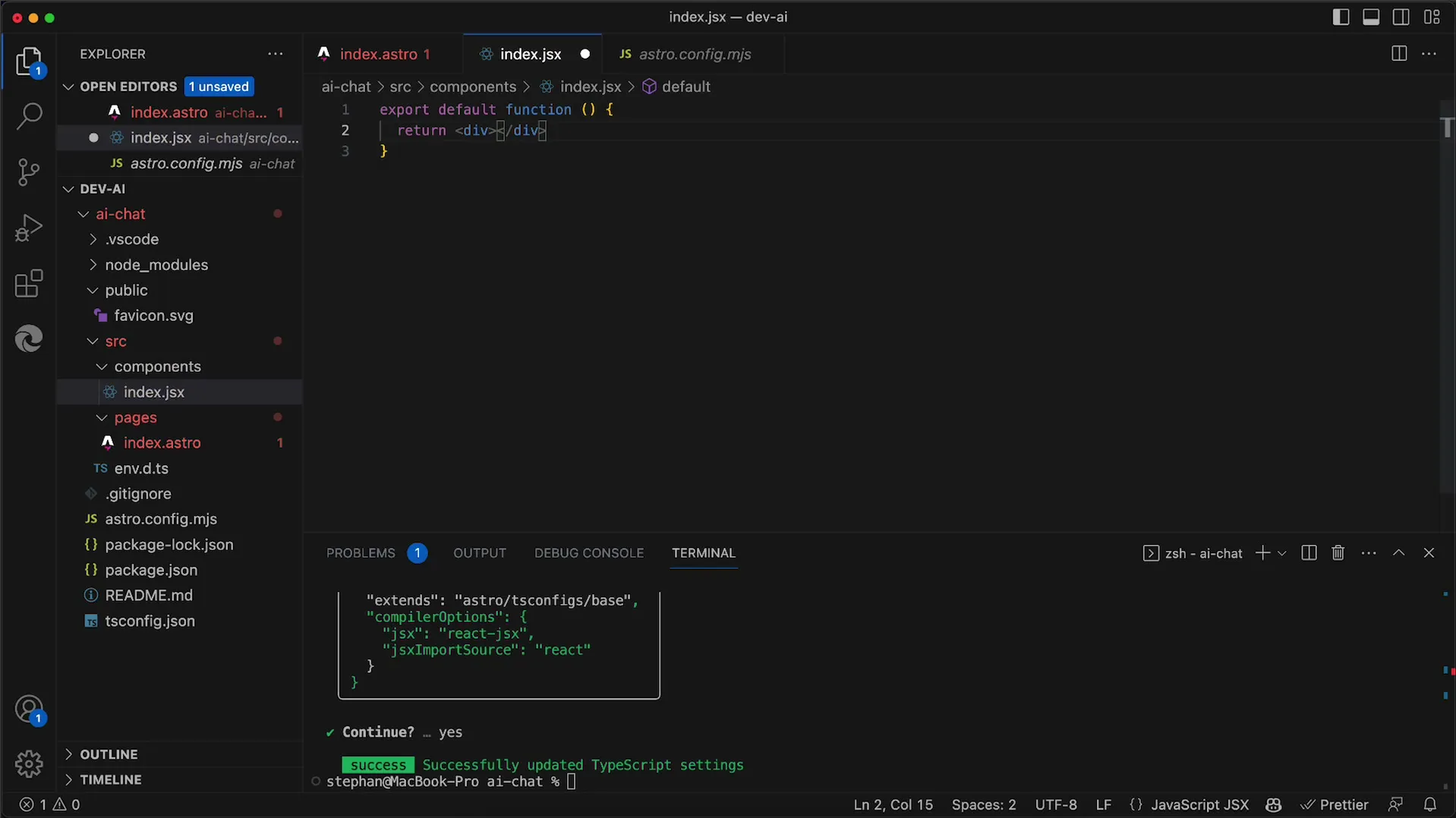Open the Source Control view

(29, 172)
